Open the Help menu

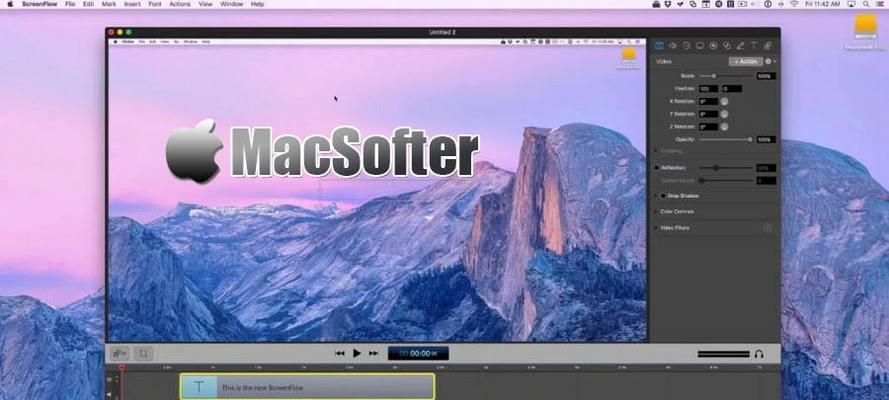[257, 4]
